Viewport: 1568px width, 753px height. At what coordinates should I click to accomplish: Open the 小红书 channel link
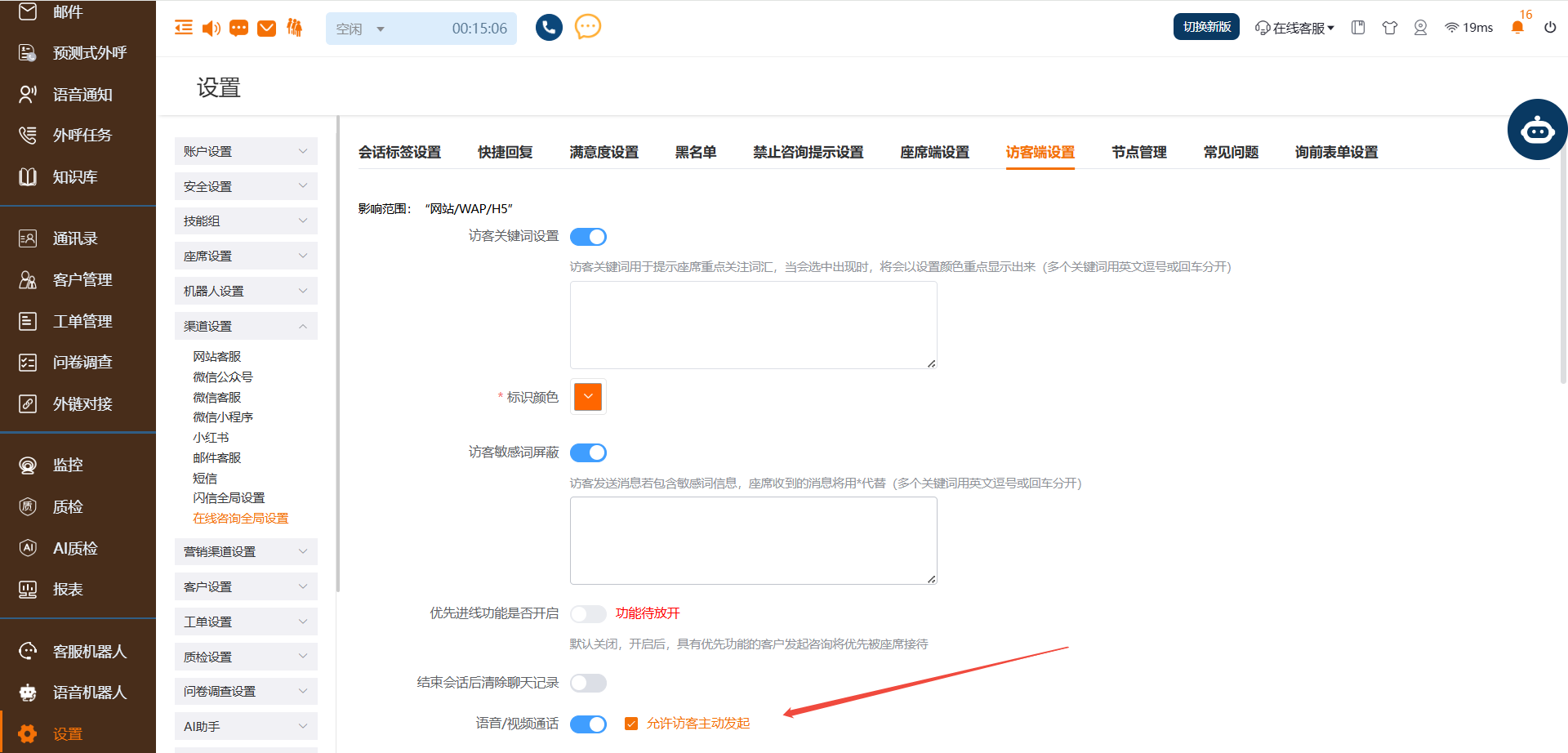(x=211, y=438)
